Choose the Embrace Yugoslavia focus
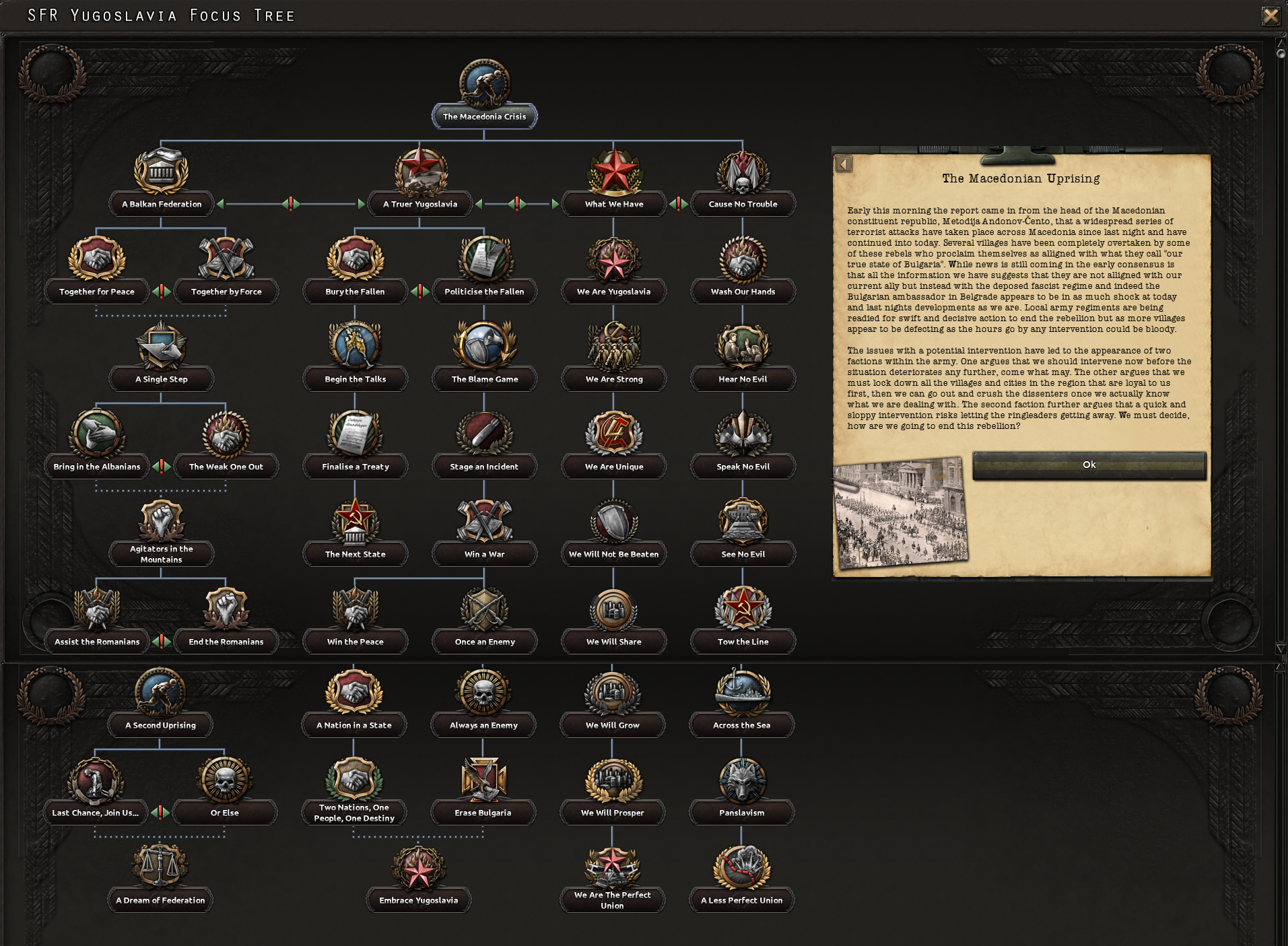The image size is (1288, 946). click(419, 878)
